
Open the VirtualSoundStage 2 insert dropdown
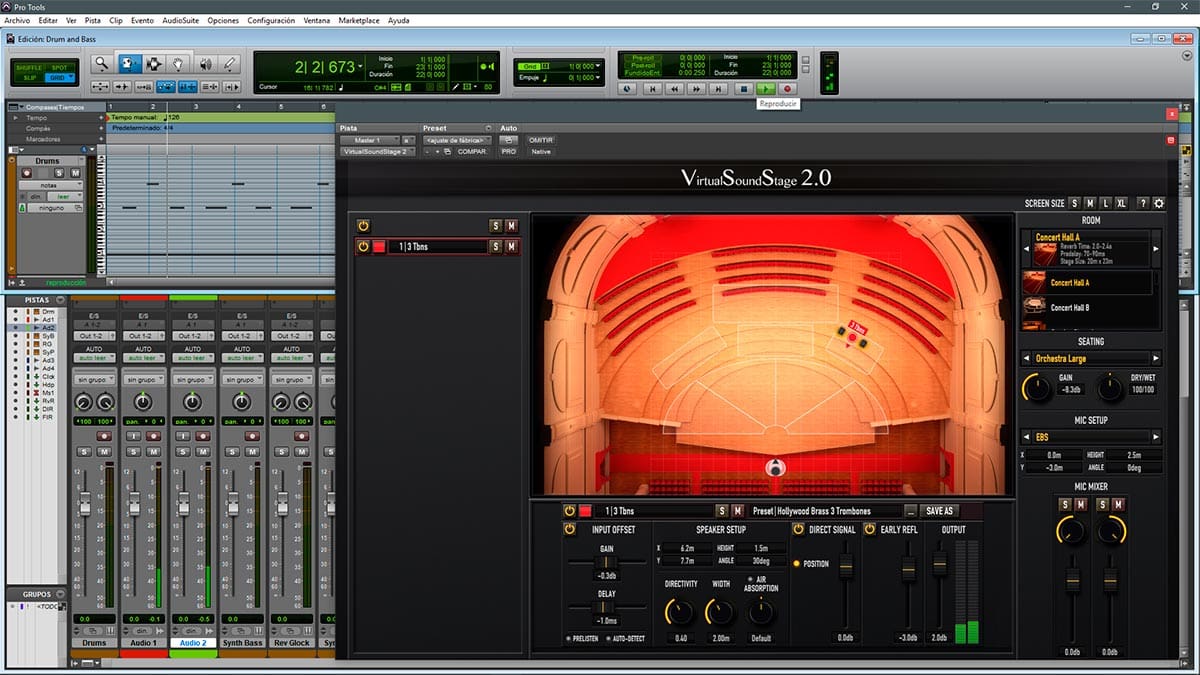tap(377, 152)
